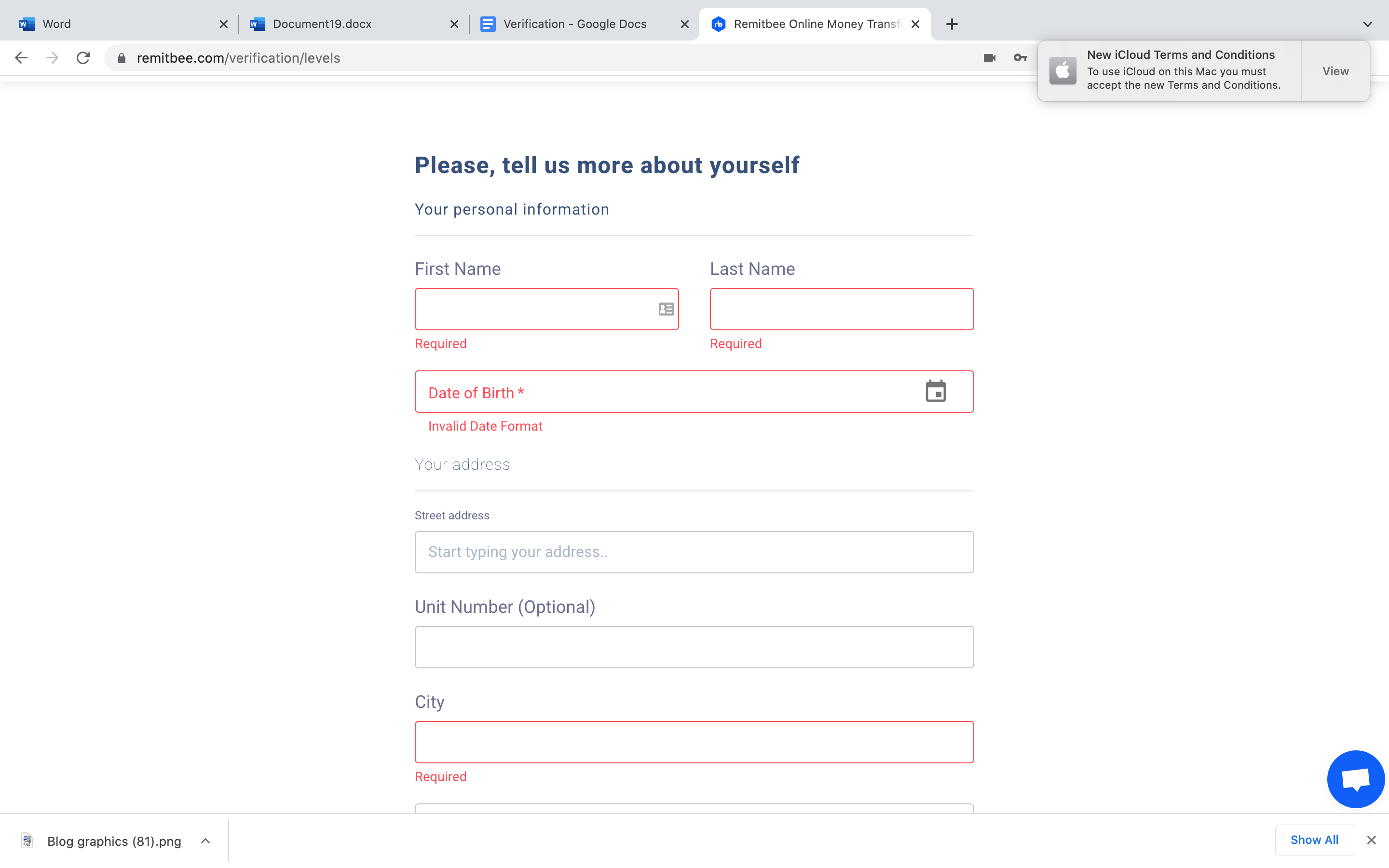The width and height of the screenshot is (1389, 868).
Task: Expand the Blog graphics download options chevron
Action: pyautogui.click(x=205, y=841)
